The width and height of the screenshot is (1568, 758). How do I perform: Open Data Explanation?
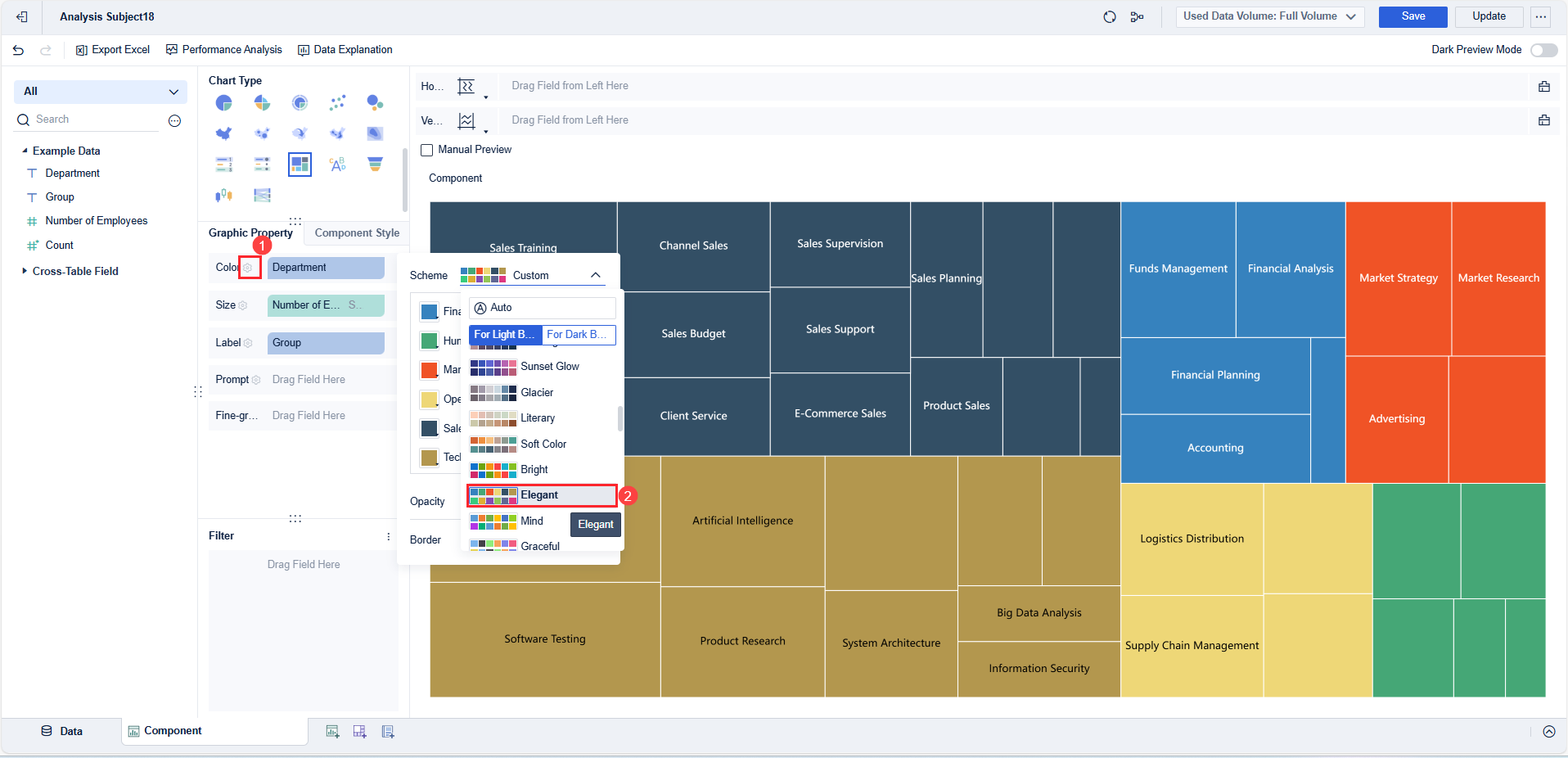345,50
